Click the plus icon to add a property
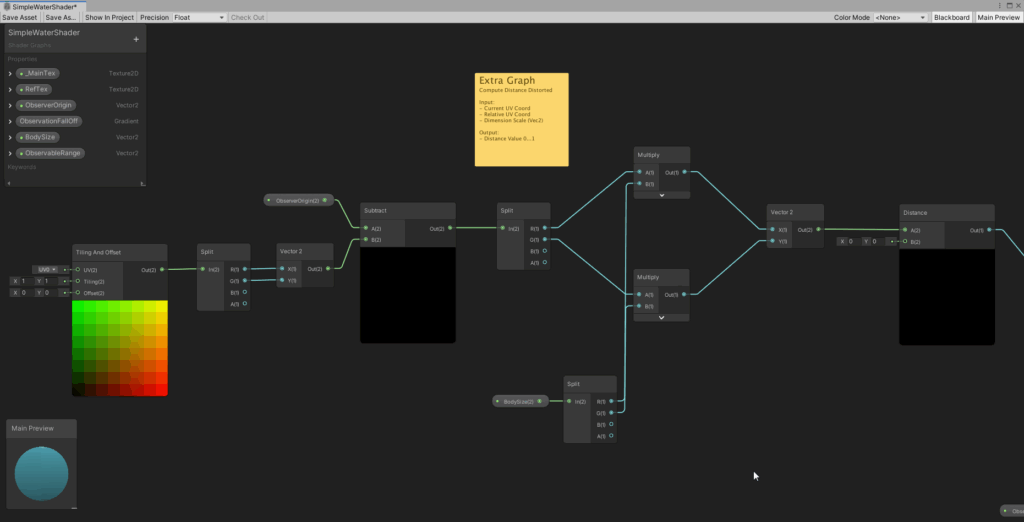 click(x=136, y=39)
